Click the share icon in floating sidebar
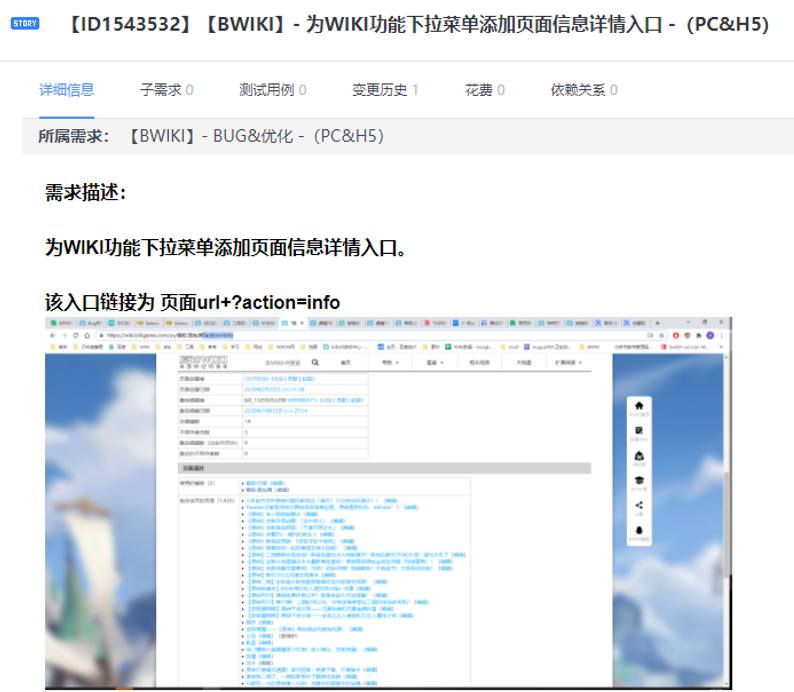 [639, 506]
